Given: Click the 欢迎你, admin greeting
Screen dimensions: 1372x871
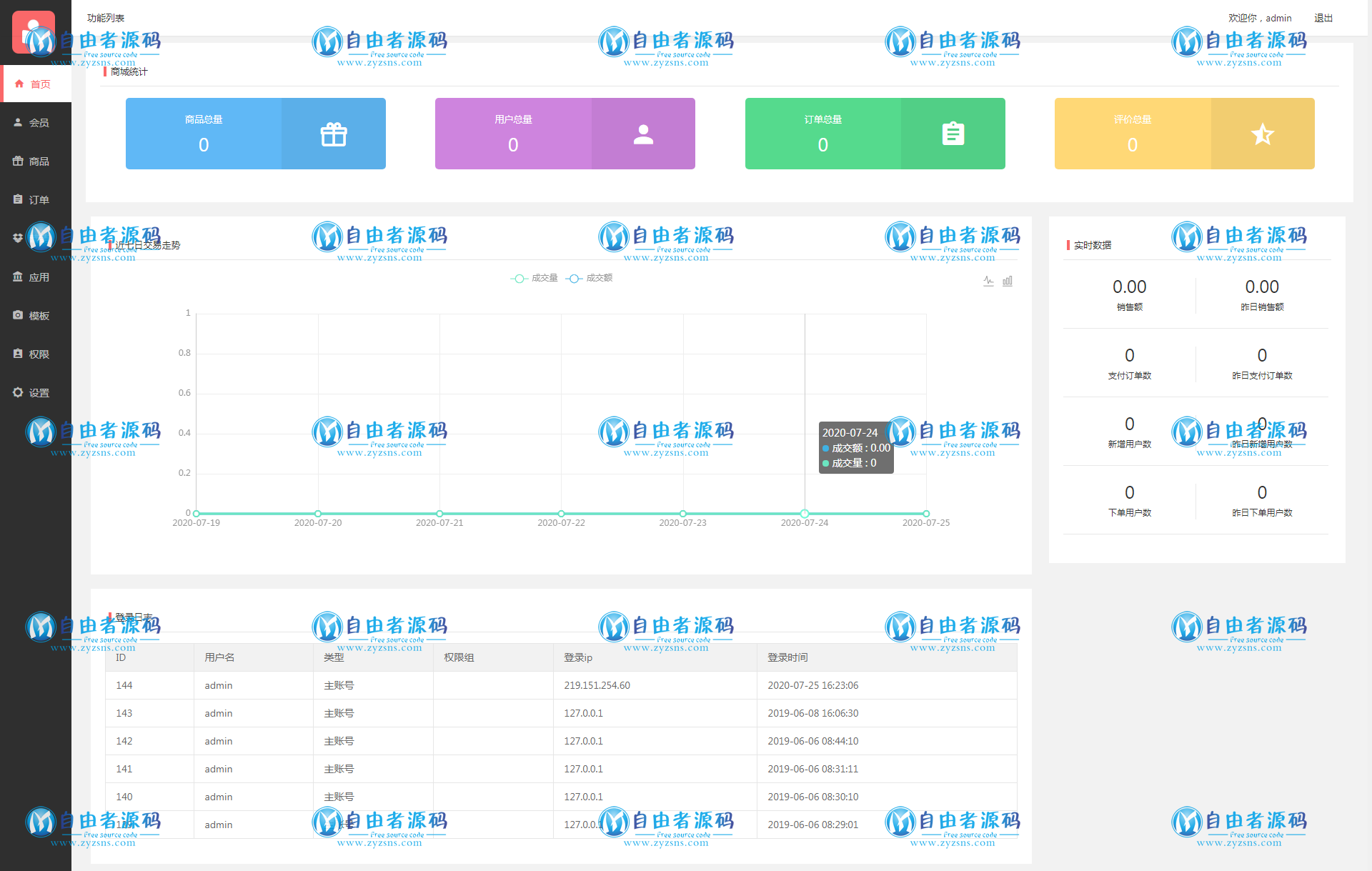Looking at the screenshot, I should (1260, 18).
